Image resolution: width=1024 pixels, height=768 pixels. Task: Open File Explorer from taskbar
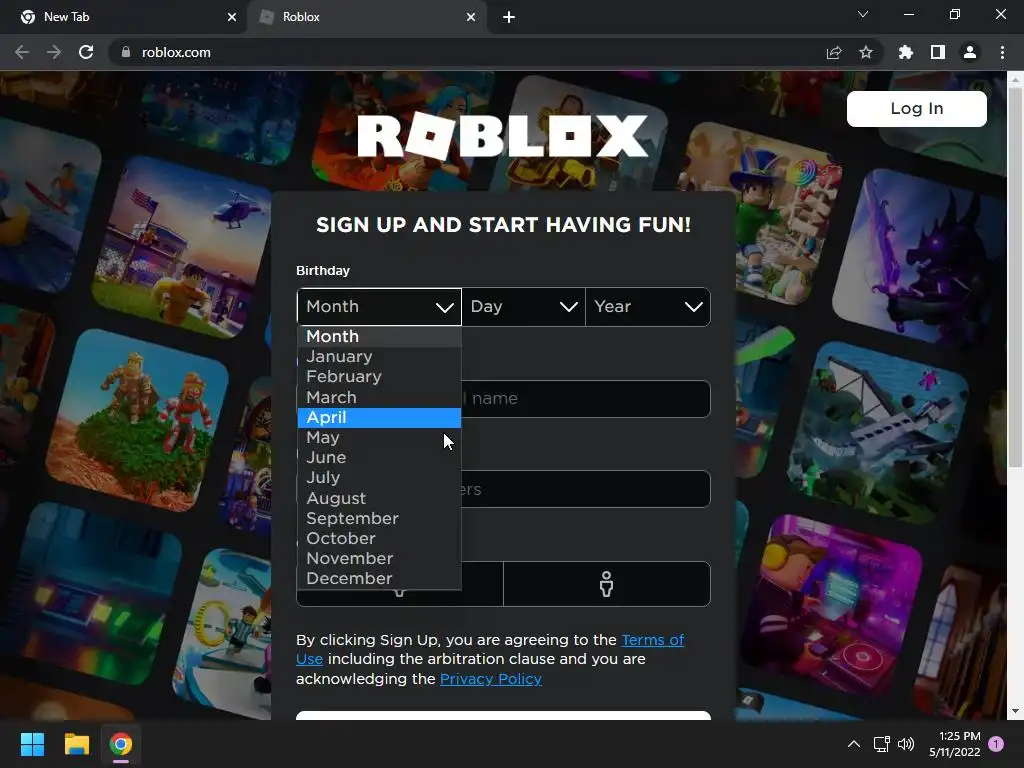(x=76, y=744)
